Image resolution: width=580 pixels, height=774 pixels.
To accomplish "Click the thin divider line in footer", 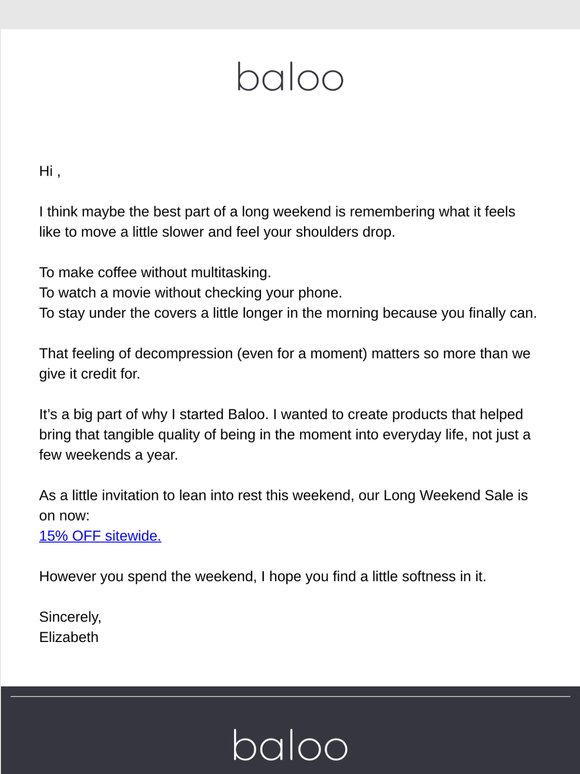I will tap(290, 697).
